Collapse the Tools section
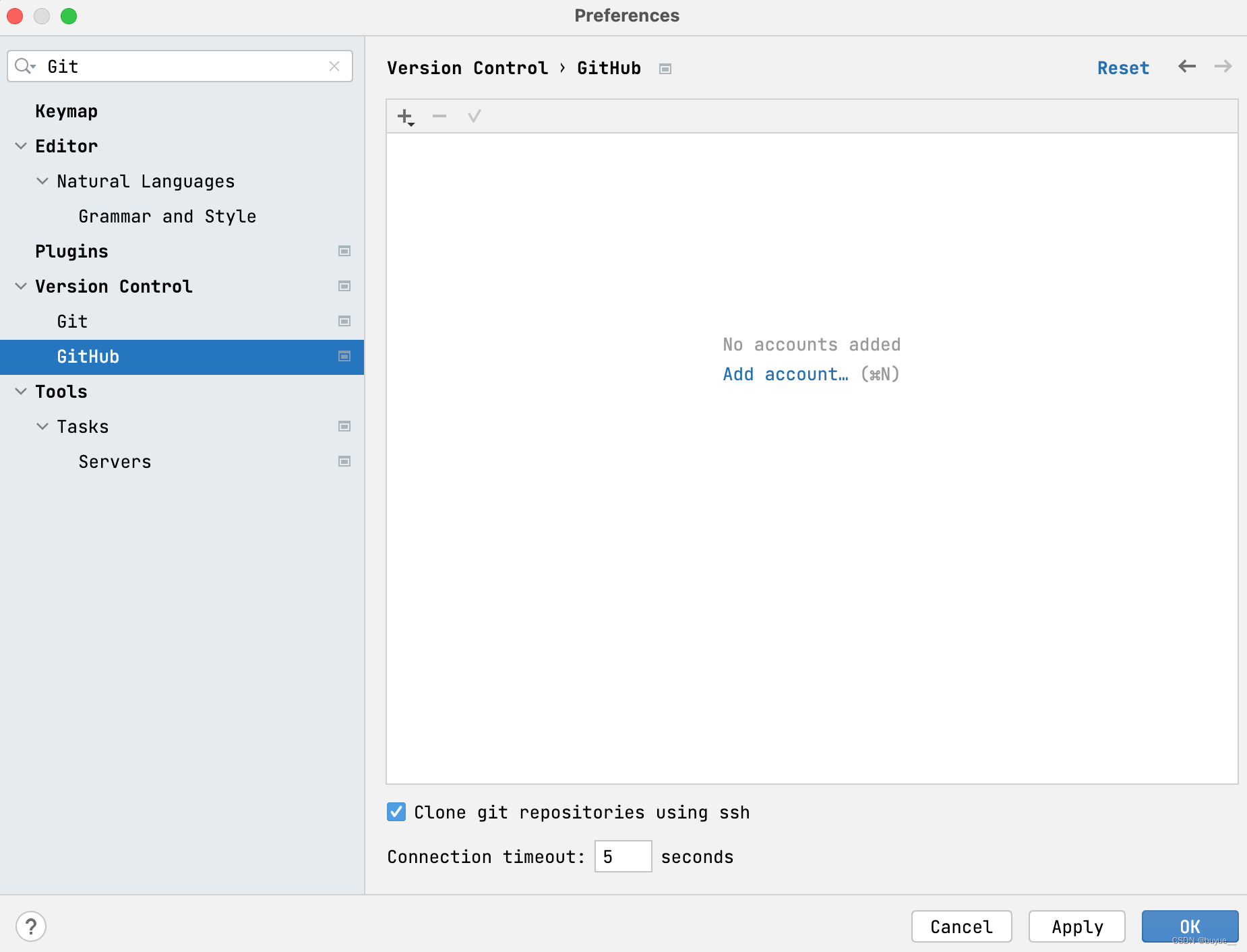This screenshot has height=952, width=1247. pos(21,392)
